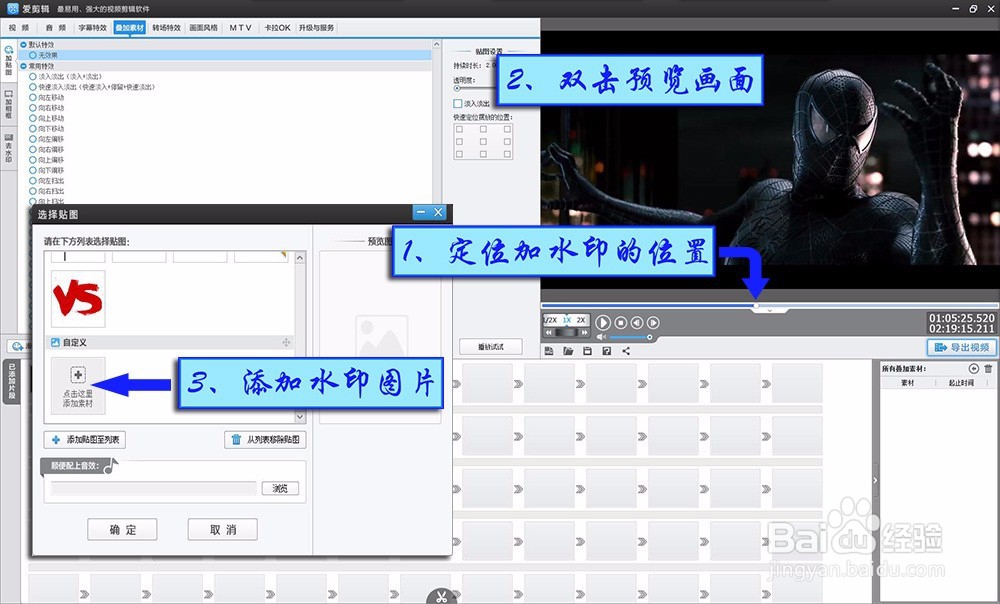Click the save project icon
This screenshot has height=604, width=1000.
click(x=587, y=351)
